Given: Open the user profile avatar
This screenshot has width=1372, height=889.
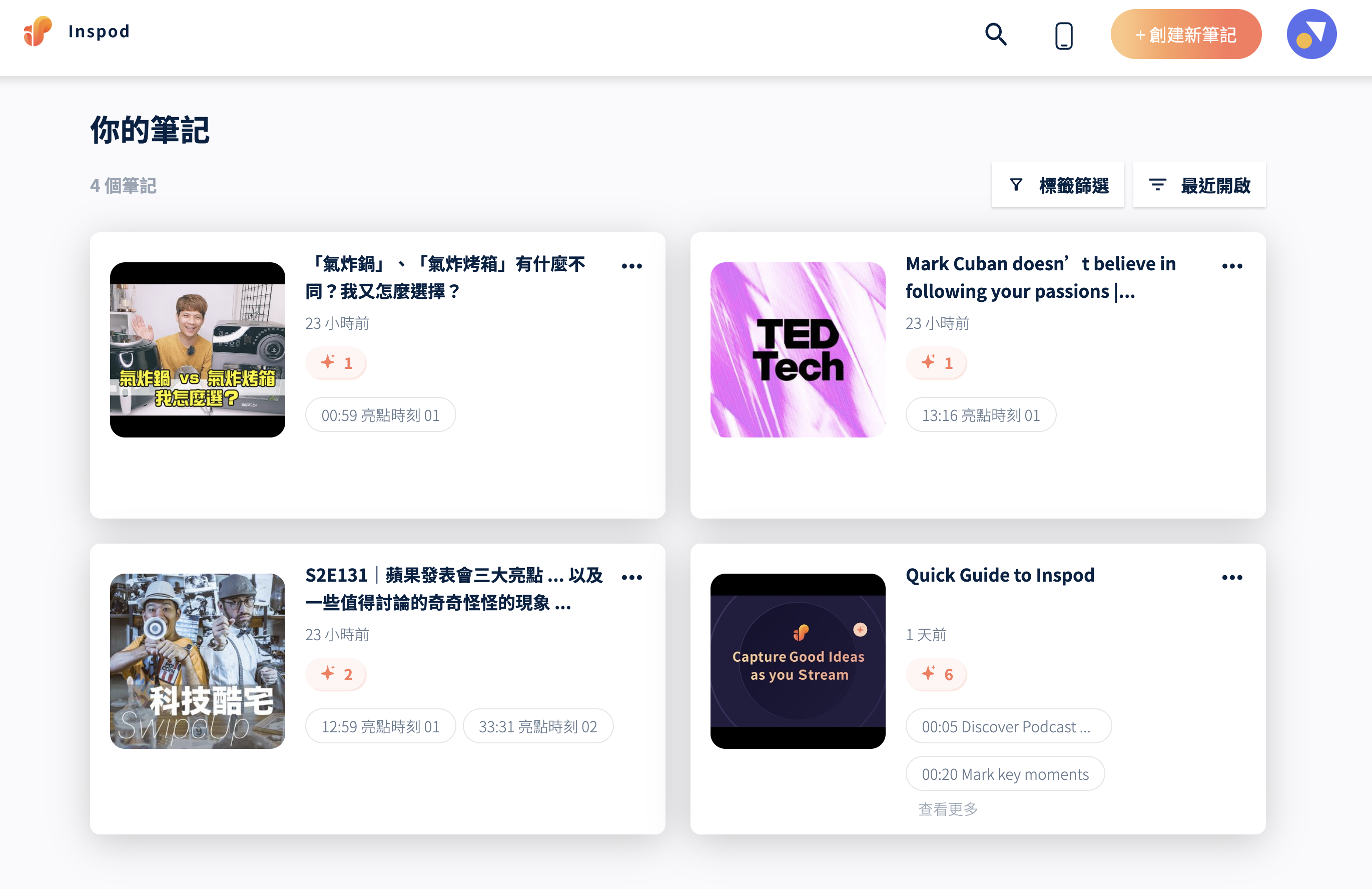Looking at the screenshot, I should click(1311, 34).
